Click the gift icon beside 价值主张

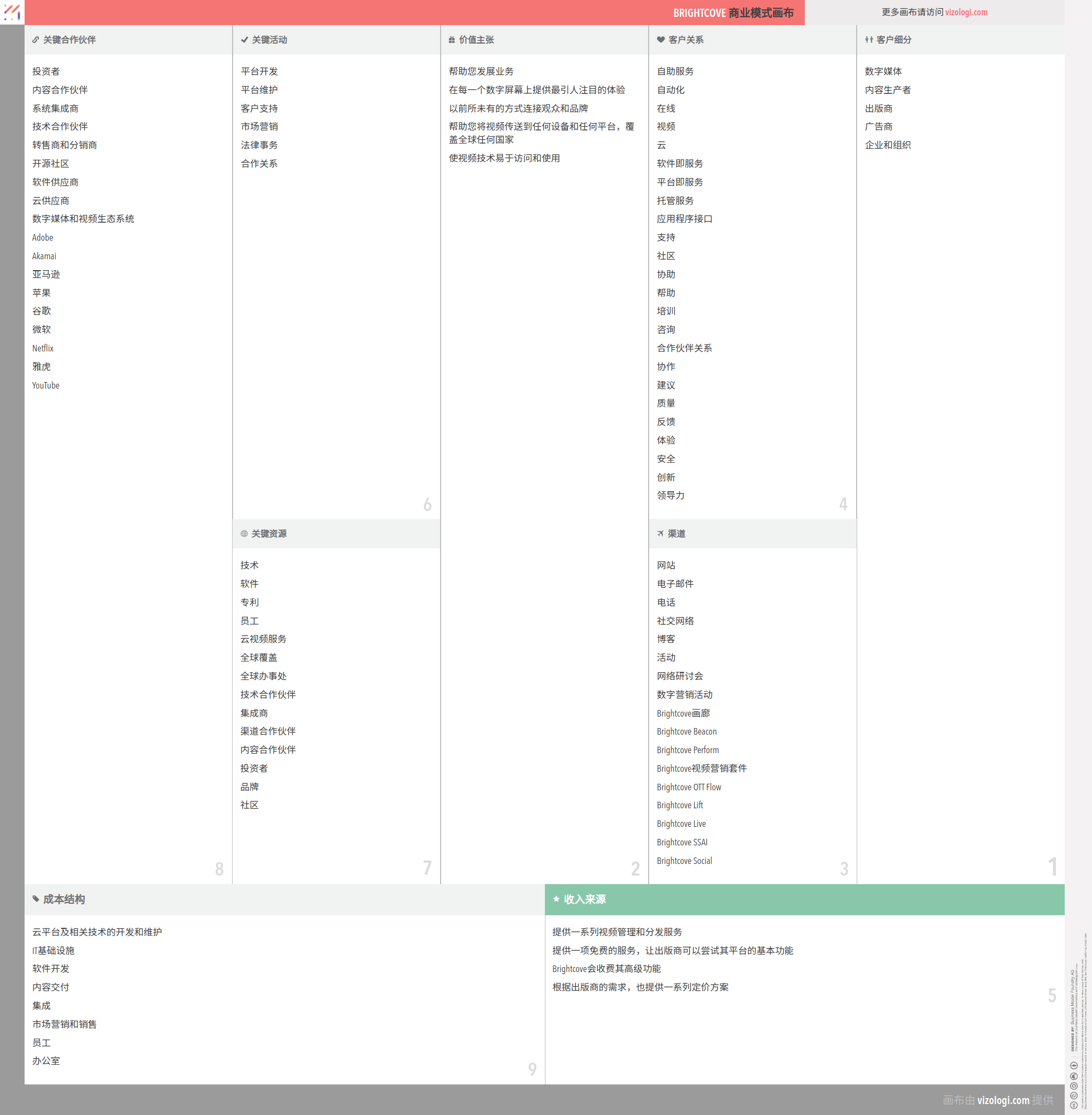pos(452,39)
